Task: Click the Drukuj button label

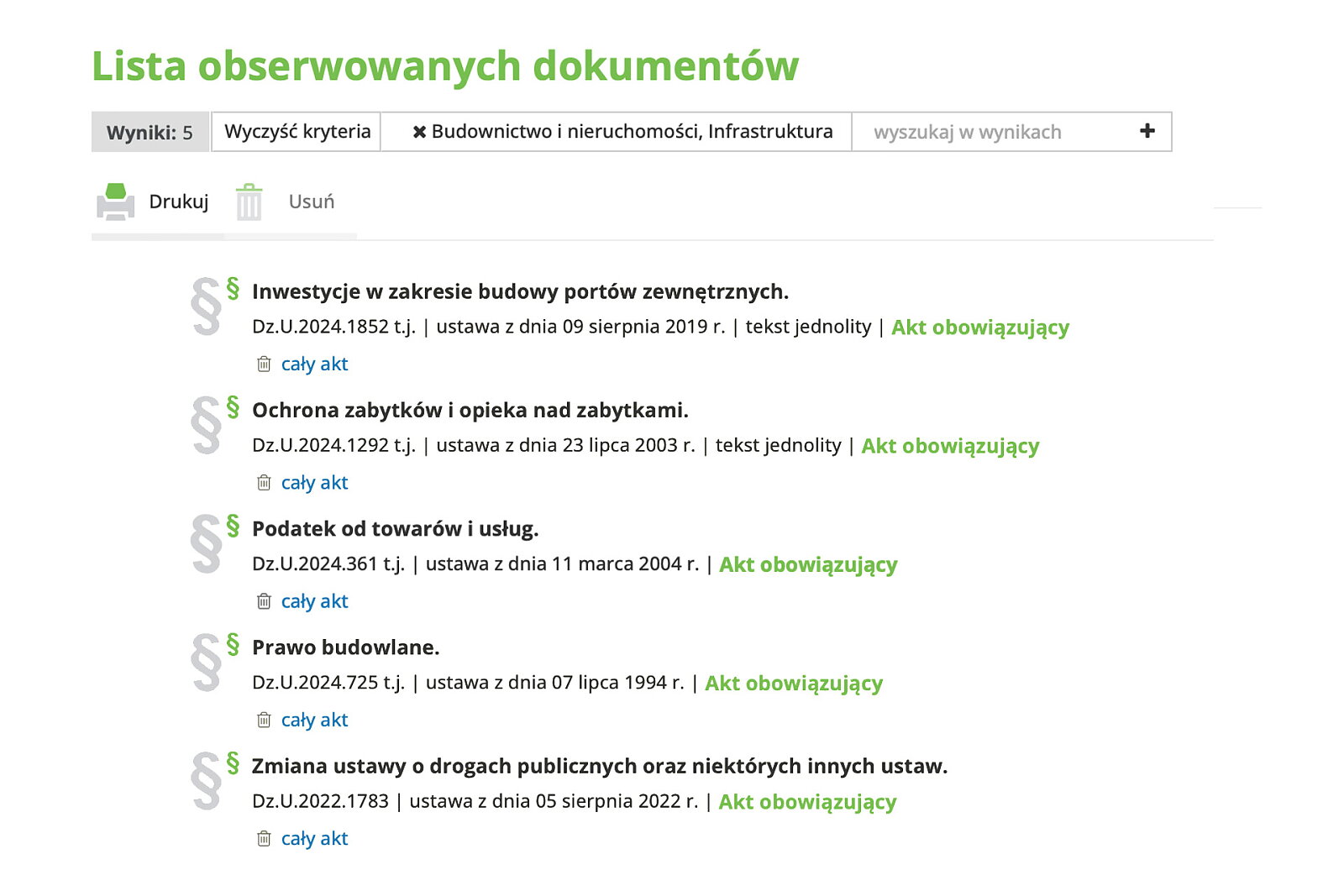Action: pos(179,202)
